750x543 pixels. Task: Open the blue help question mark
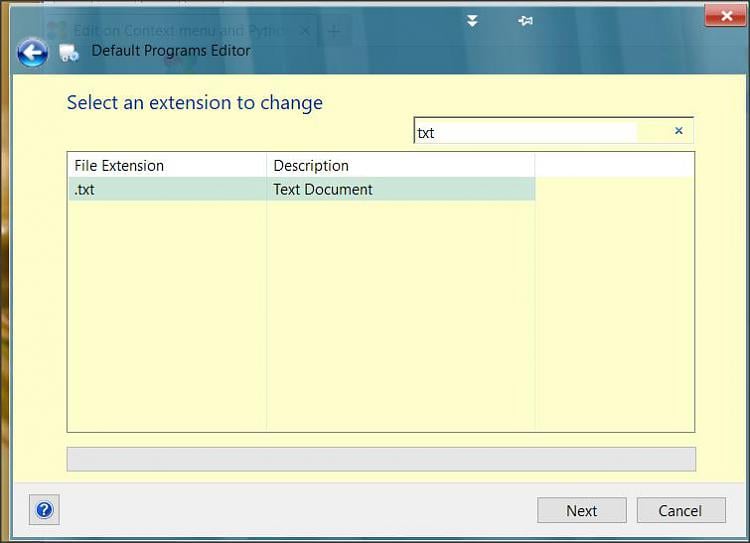coord(44,510)
